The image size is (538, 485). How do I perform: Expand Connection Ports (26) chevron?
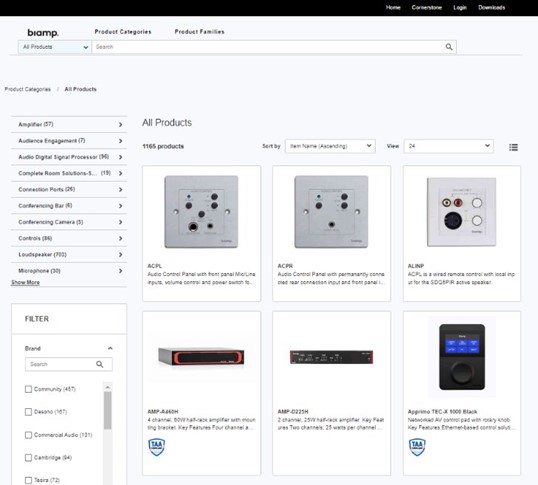[120, 190]
